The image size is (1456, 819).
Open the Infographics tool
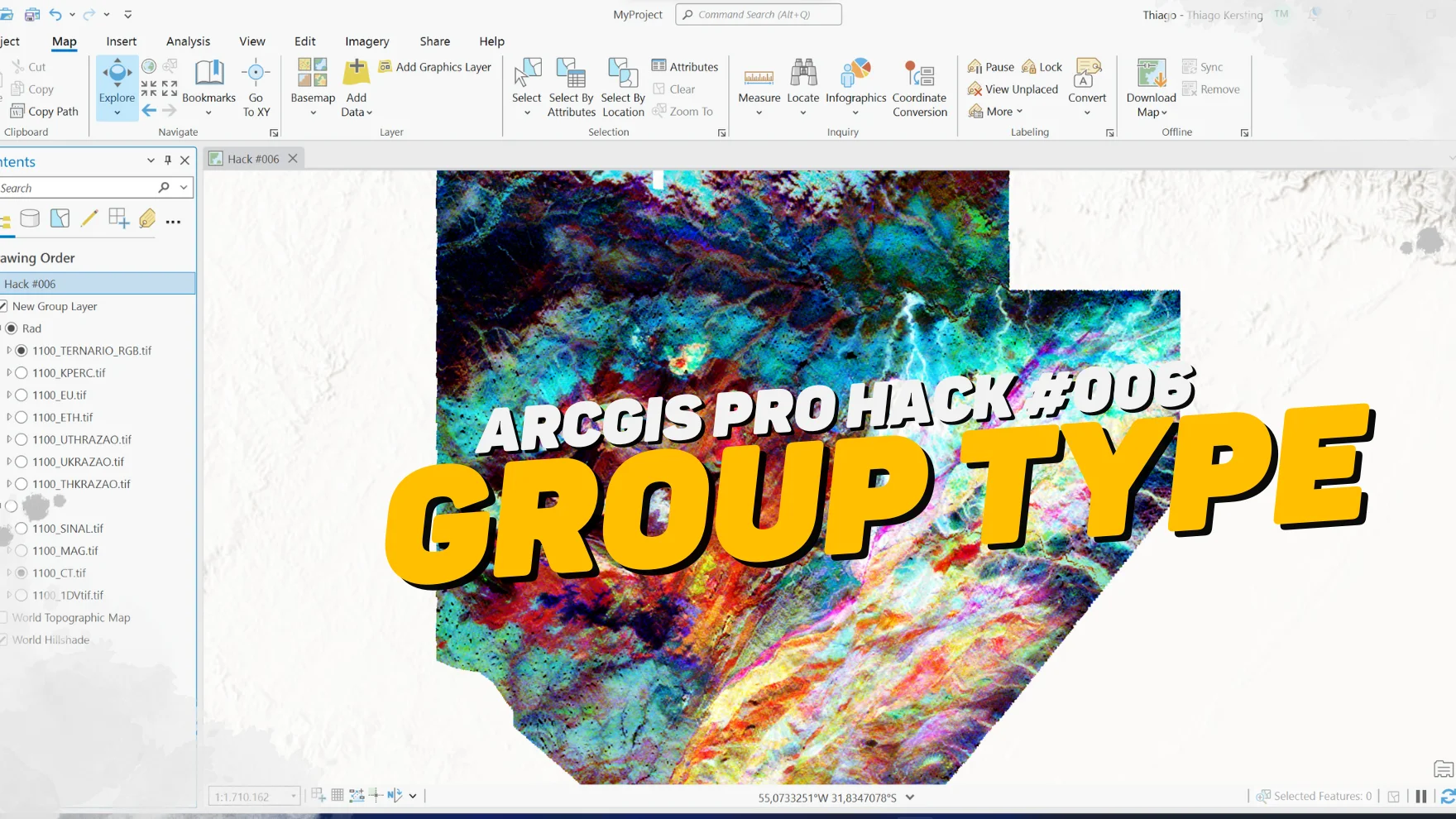pos(855,86)
